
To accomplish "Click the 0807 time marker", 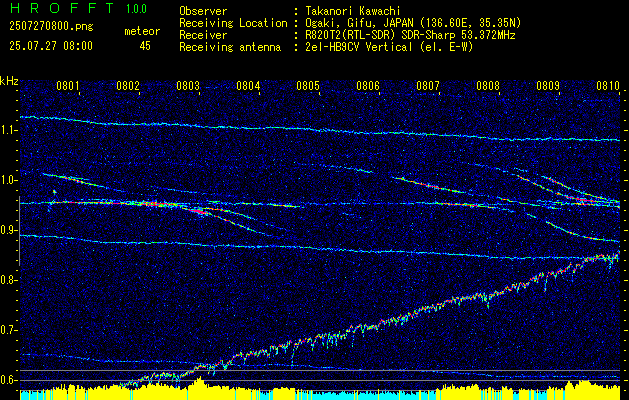I will pos(428,86).
